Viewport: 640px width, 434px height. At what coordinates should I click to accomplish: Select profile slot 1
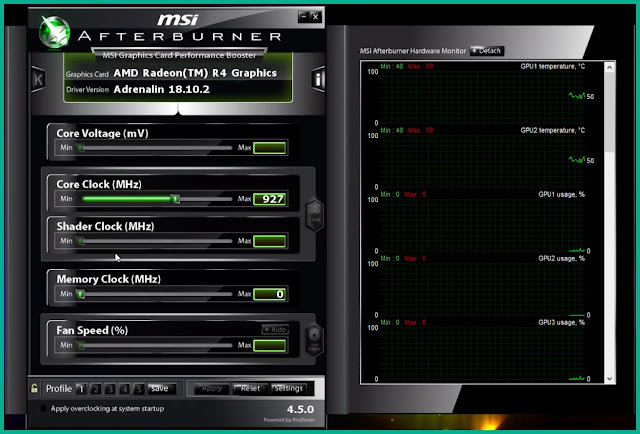pos(81,389)
